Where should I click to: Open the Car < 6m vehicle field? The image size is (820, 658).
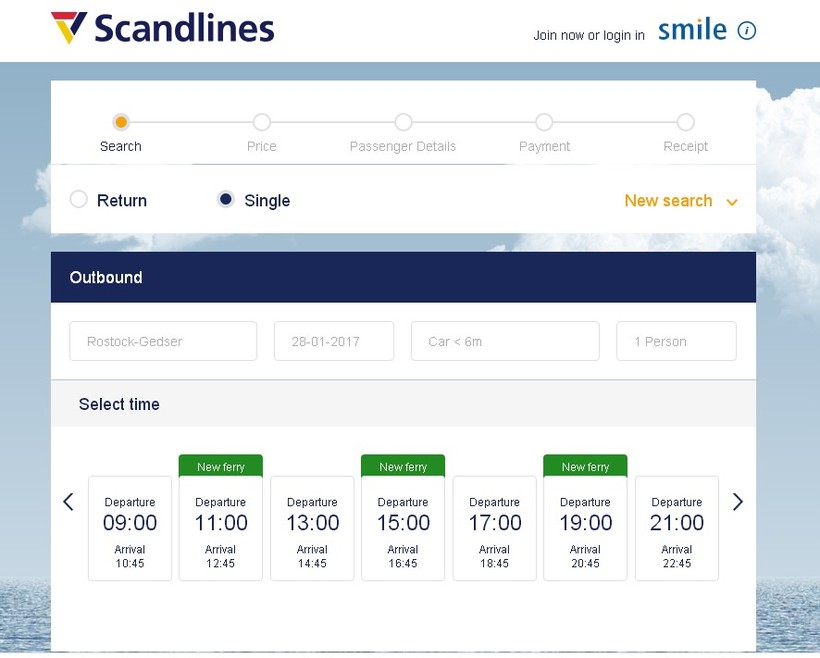tap(505, 341)
